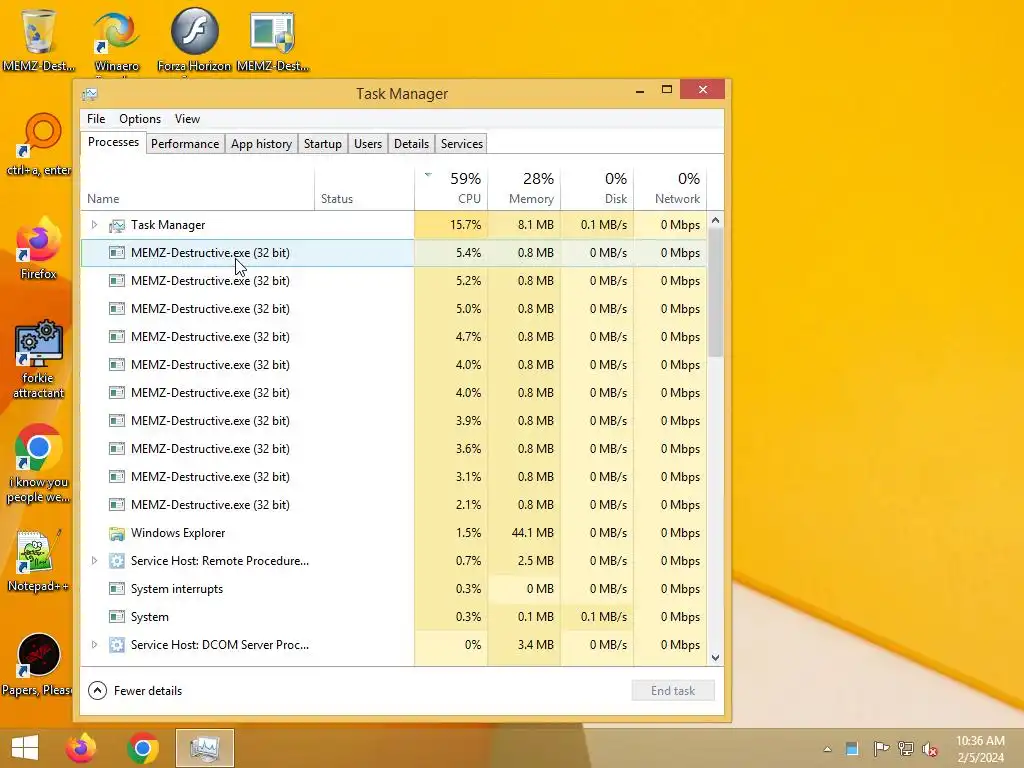Click the End task button
The width and height of the screenshot is (1024, 768).
[x=673, y=690]
